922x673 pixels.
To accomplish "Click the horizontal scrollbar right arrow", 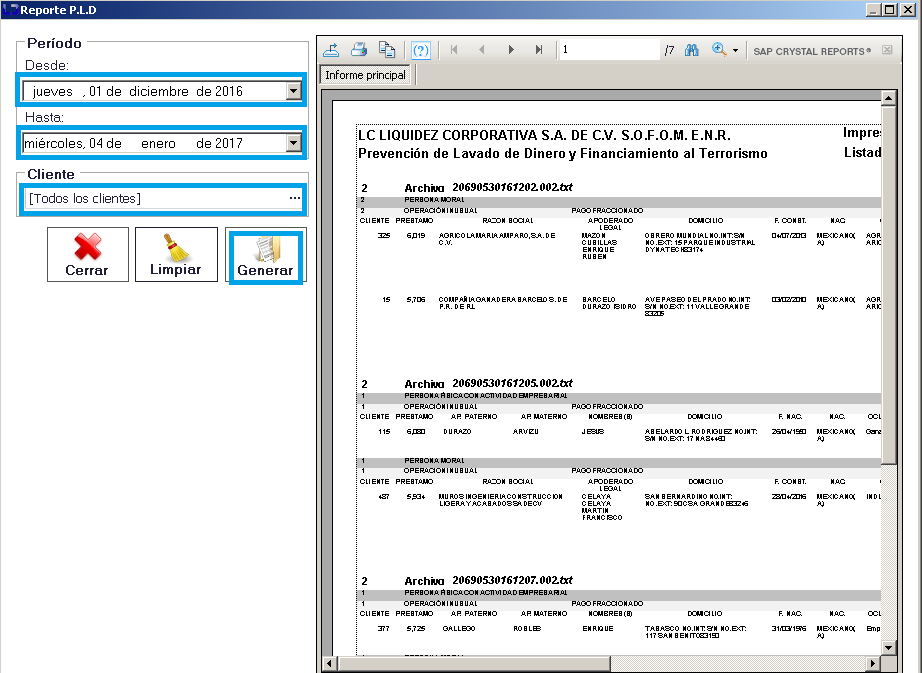I will point(873,663).
